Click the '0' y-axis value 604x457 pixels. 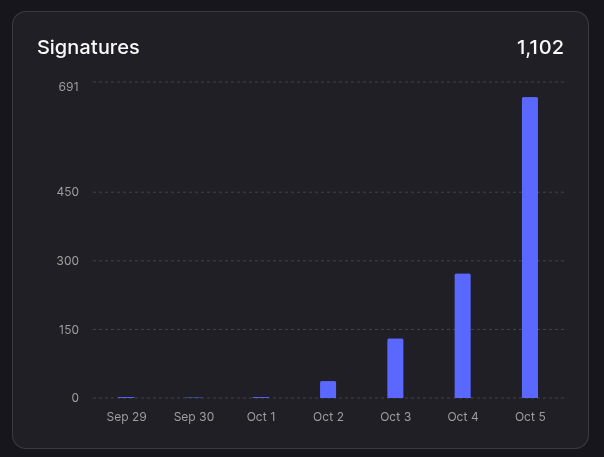tap(75, 398)
